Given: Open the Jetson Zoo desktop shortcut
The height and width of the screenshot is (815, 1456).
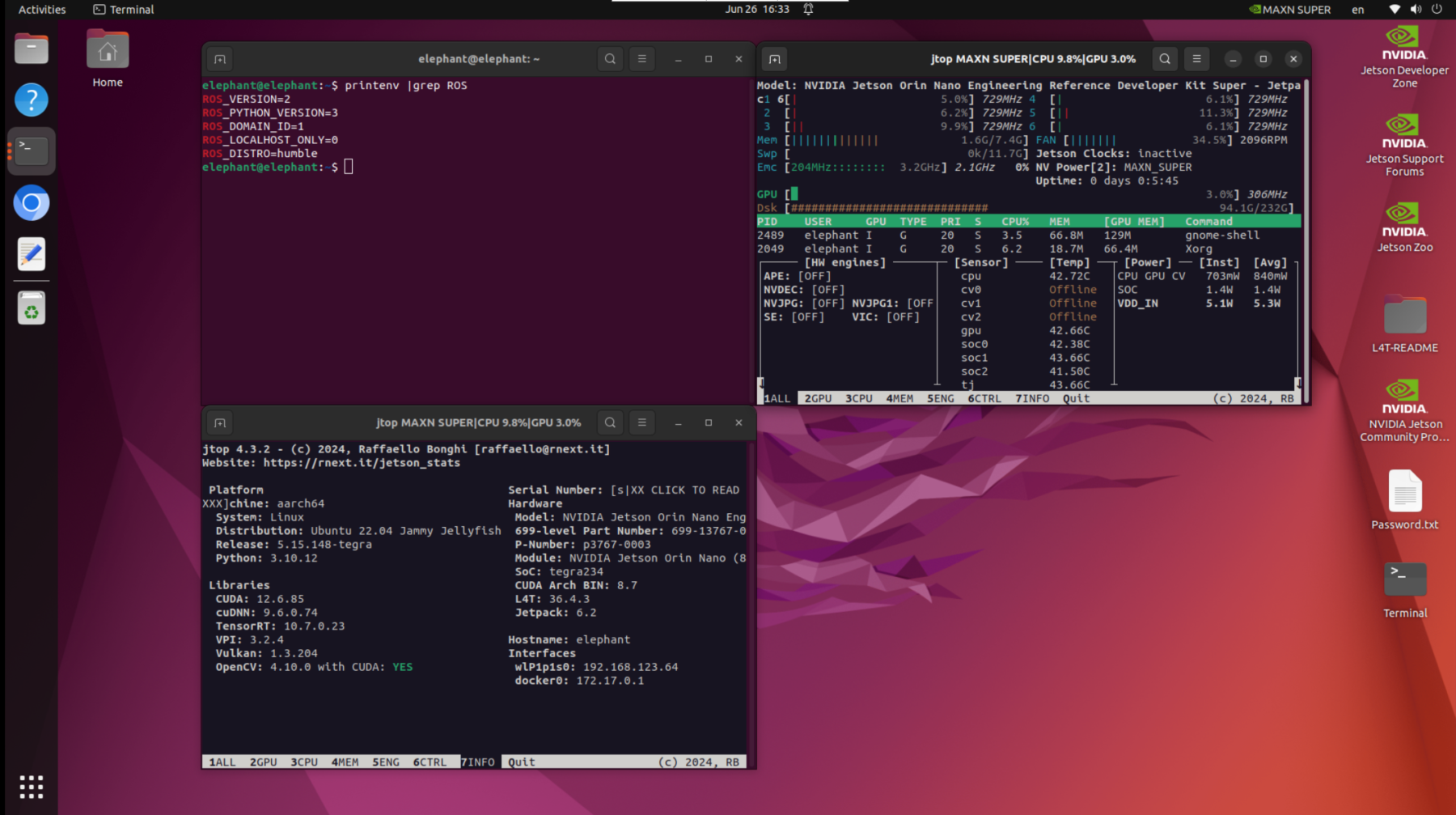Looking at the screenshot, I should click(x=1405, y=227).
